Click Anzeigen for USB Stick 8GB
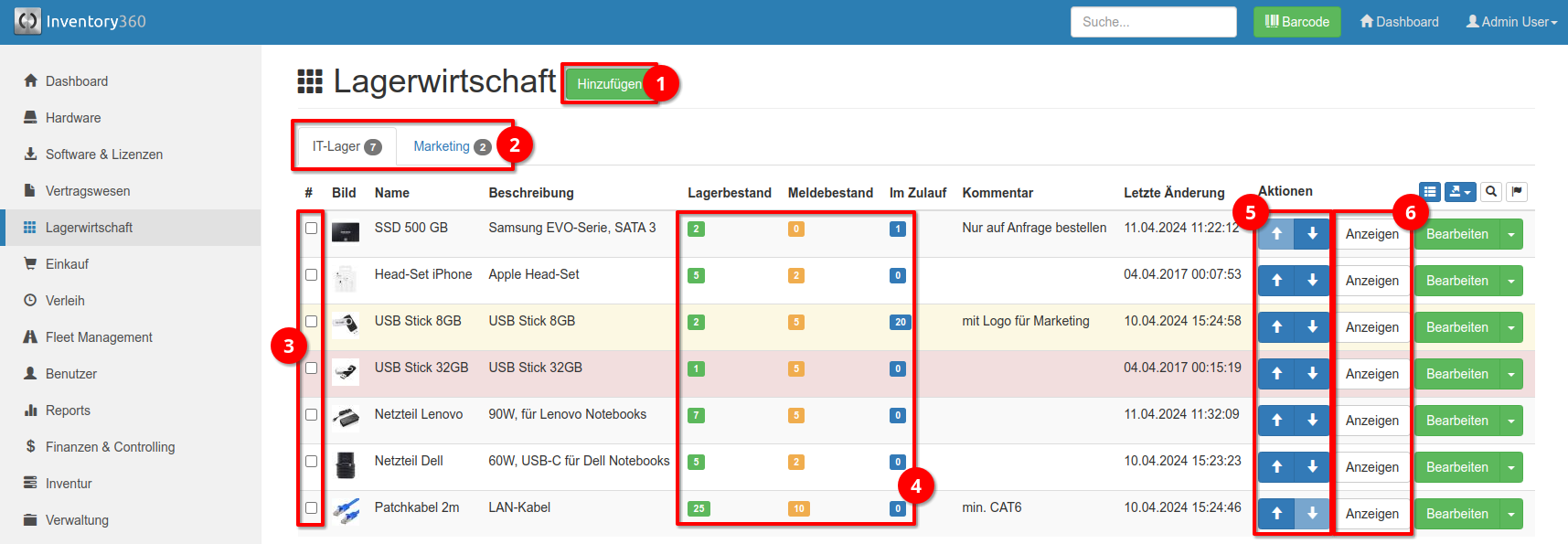1568x544 pixels. (1371, 327)
